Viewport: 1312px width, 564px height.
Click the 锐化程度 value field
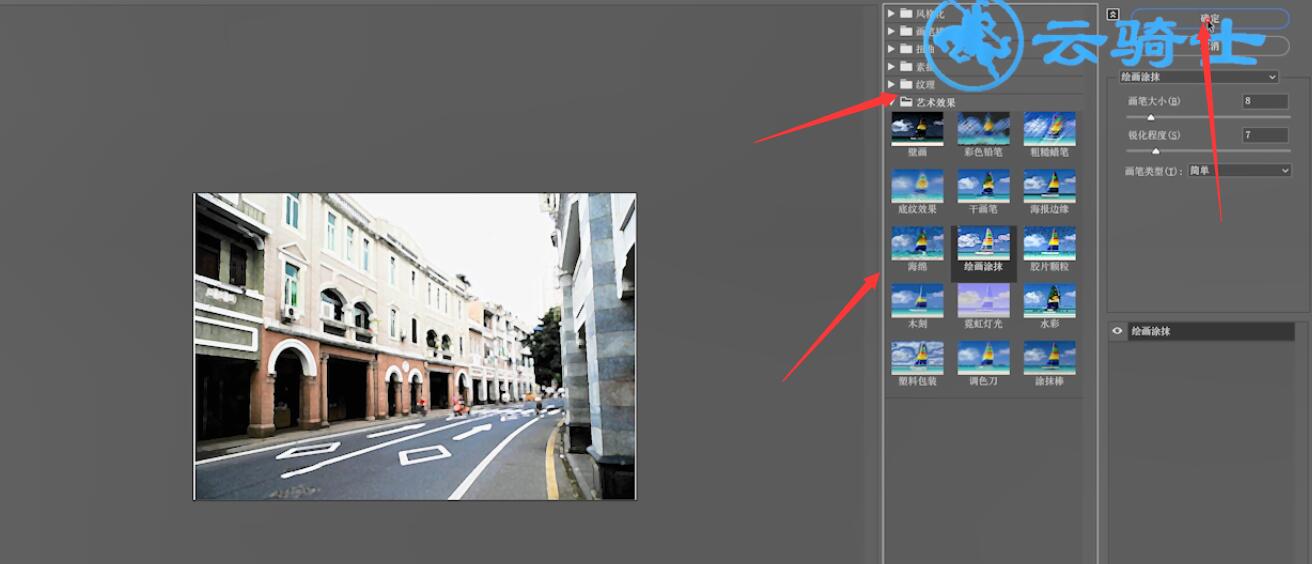(1265, 135)
